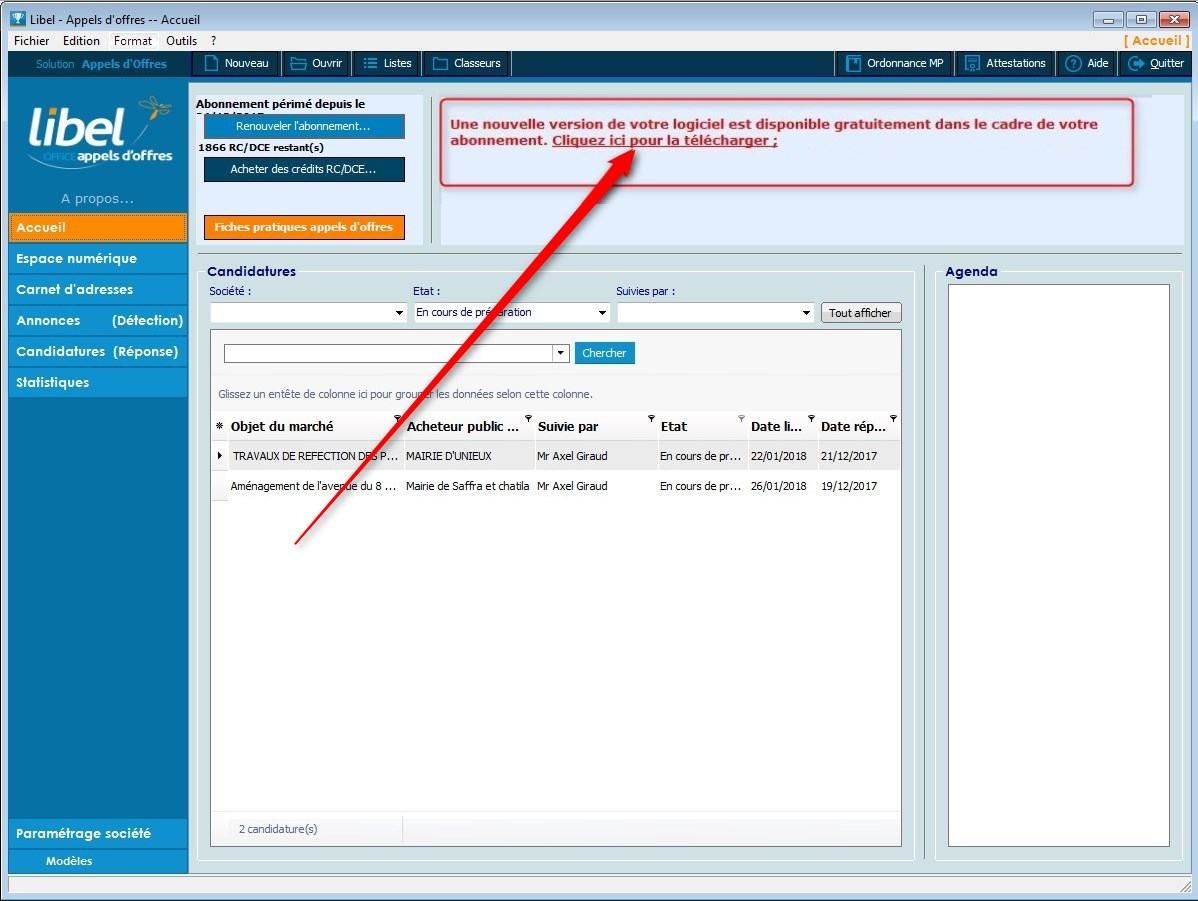This screenshot has height=901, width=1198.
Task: Click the Listes icon in toolbar
Action: 371,63
